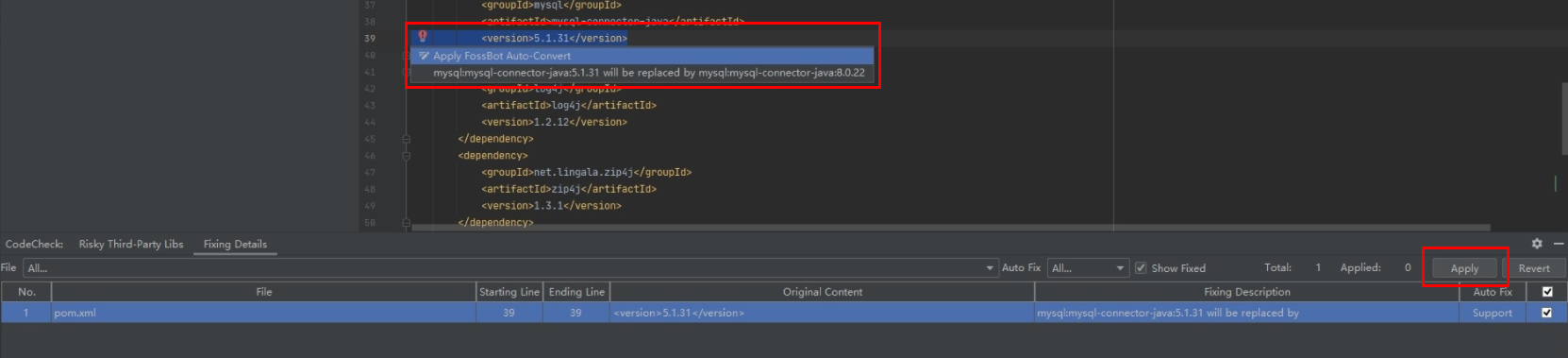
Task: Click the FossBot icon in the quick-fix popup
Action: 424,56
